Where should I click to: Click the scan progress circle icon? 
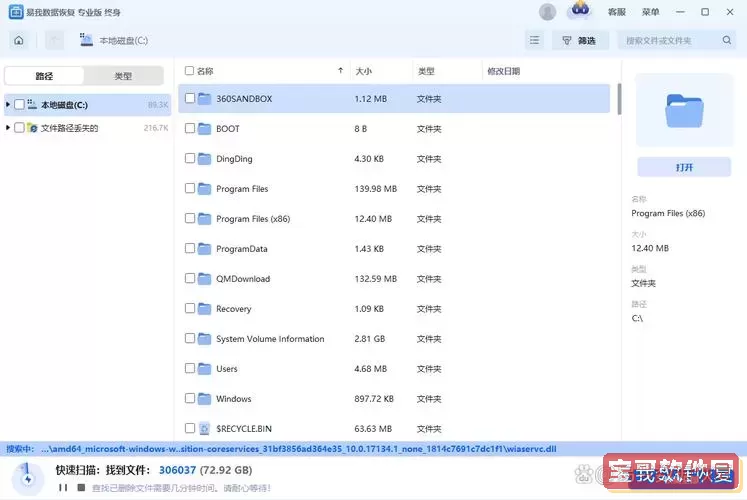28,479
